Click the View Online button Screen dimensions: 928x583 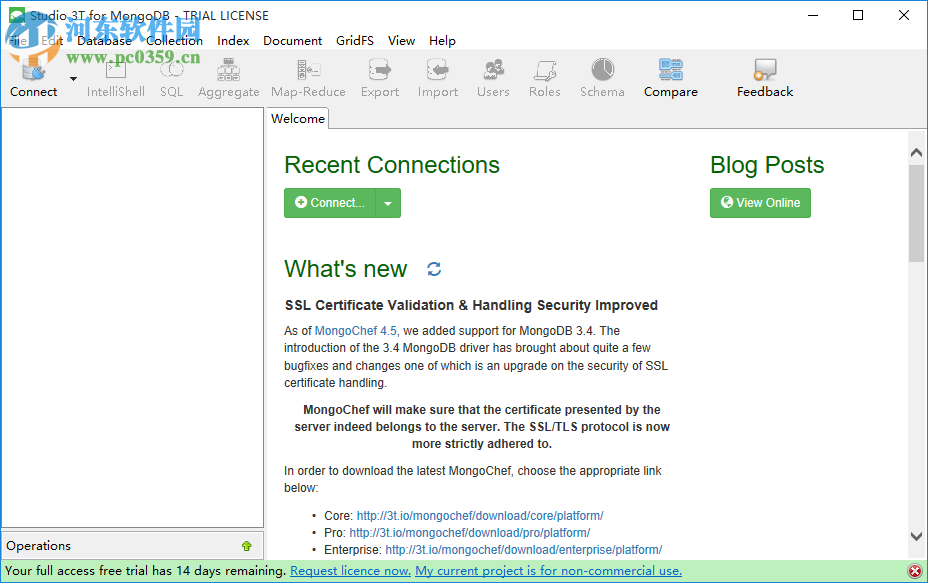(x=760, y=202)
